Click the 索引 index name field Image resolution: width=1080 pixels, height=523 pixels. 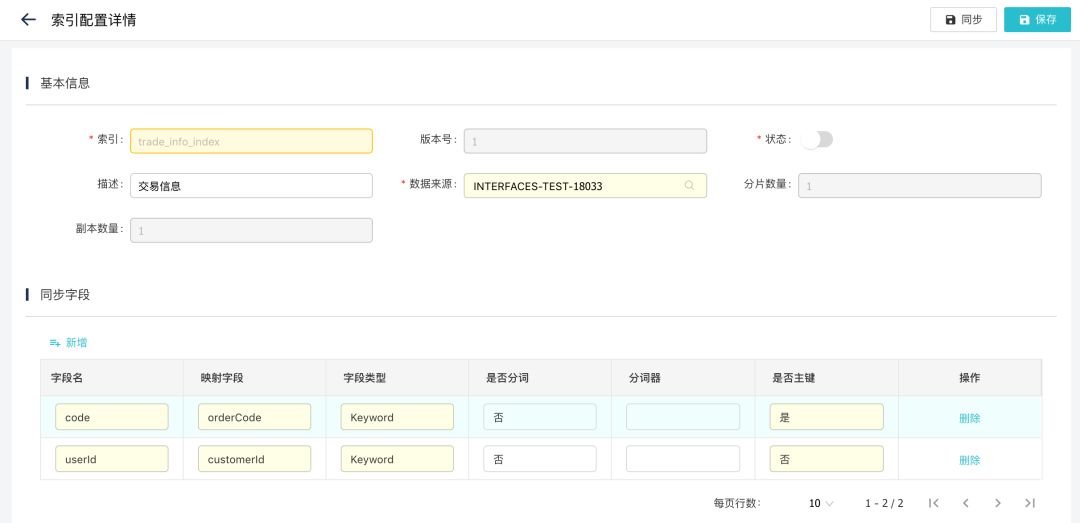tap(251, 141)
